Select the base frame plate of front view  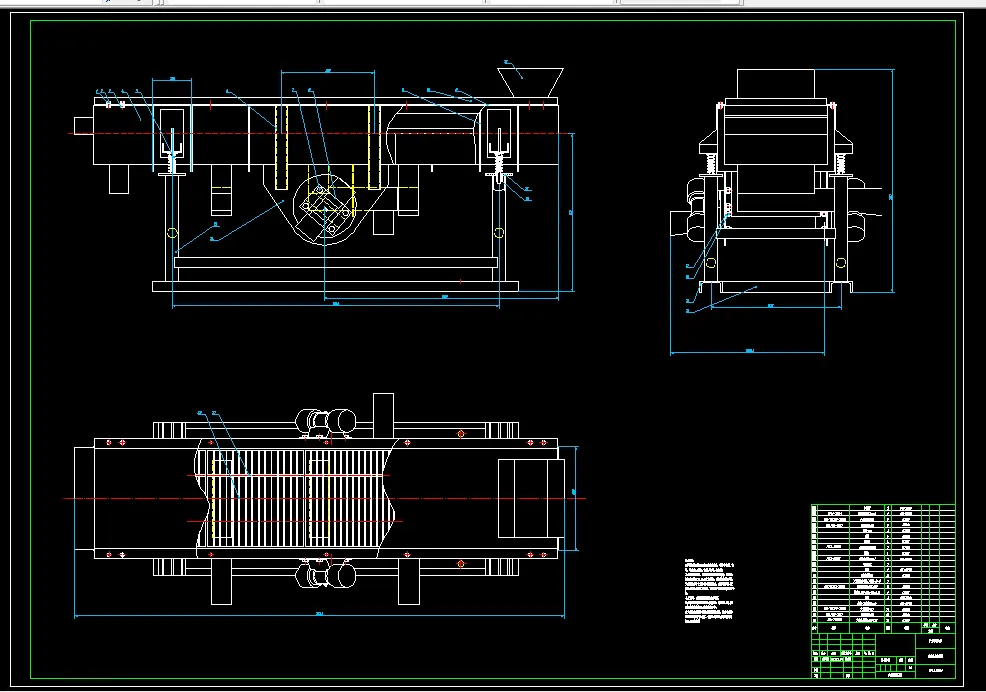335,286
